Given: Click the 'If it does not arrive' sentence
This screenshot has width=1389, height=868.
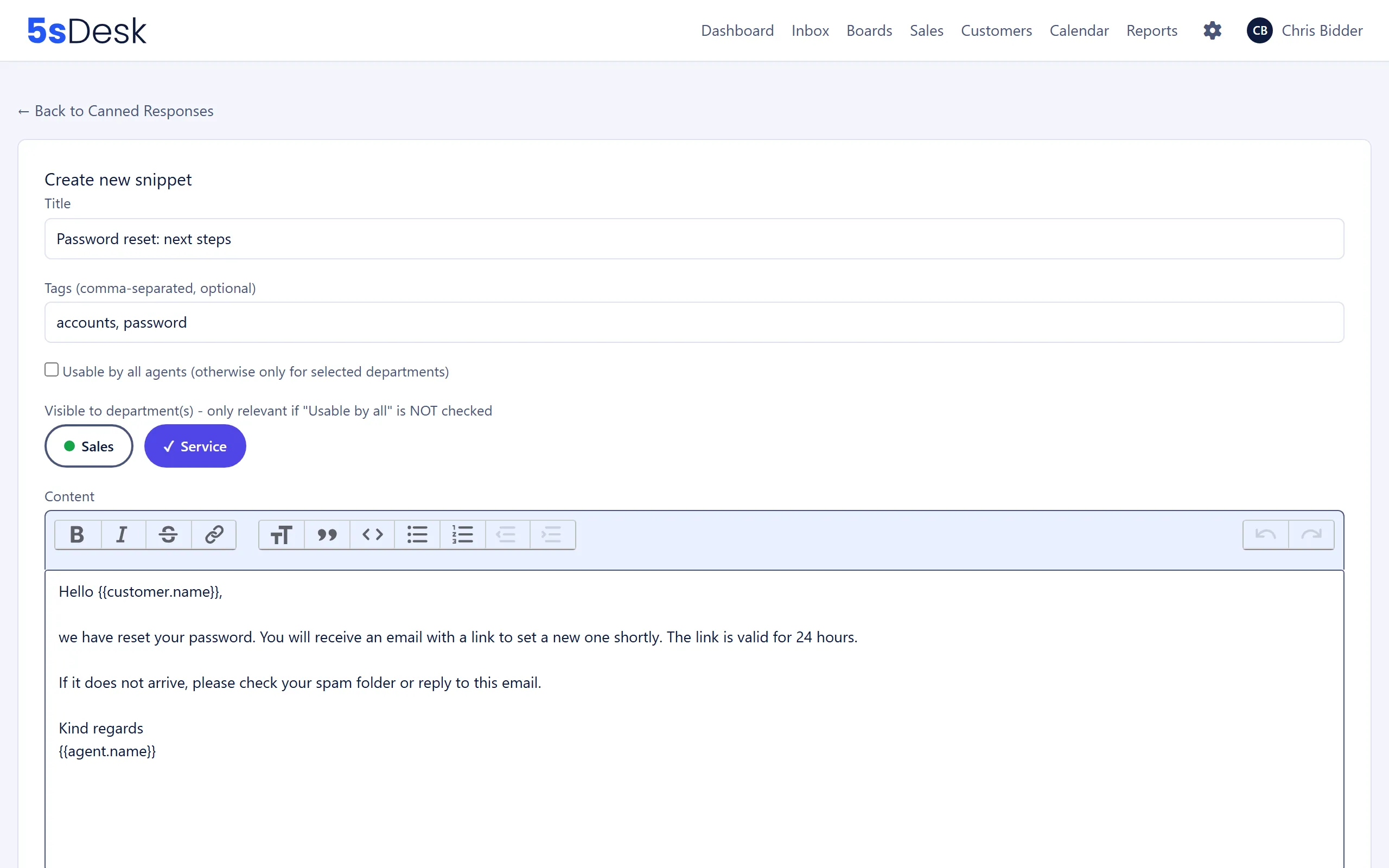Looking at the screenshot, I should [x=300, y=682].
